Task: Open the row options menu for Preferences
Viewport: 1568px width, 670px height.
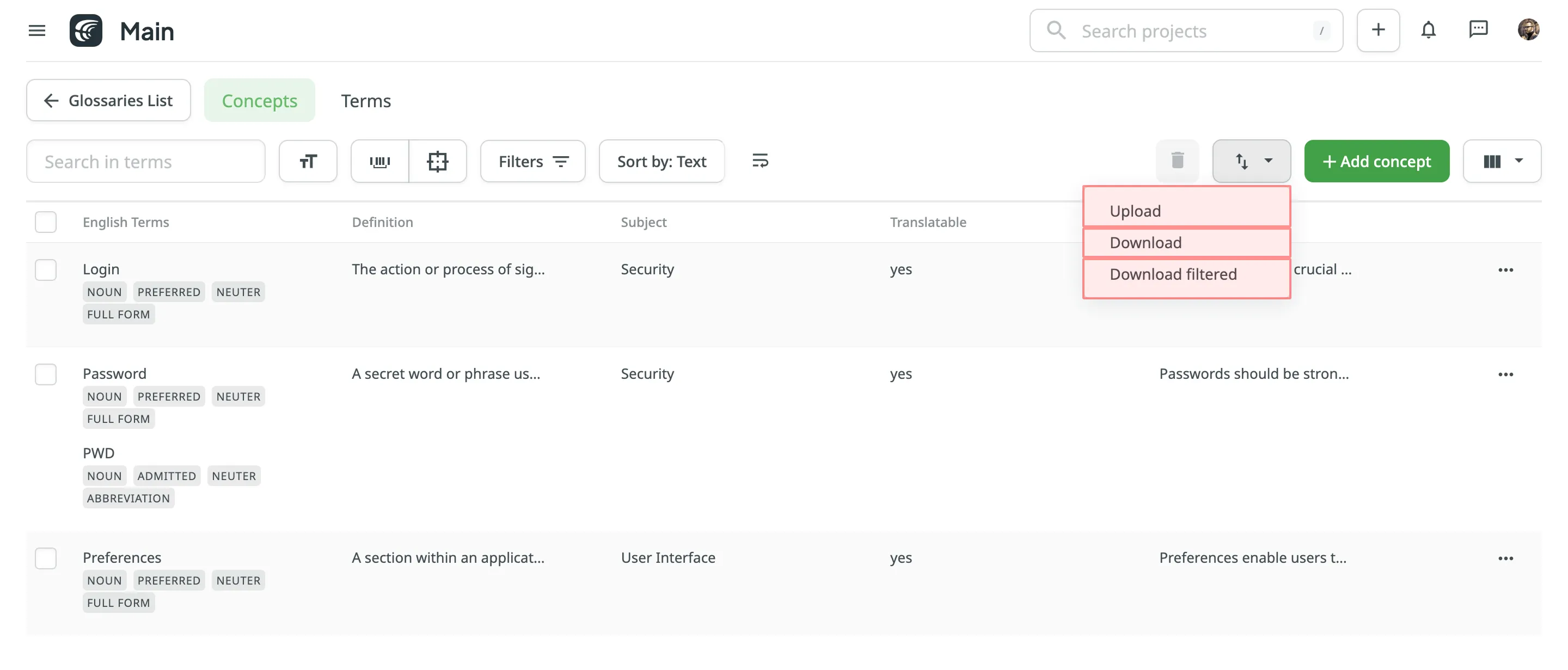Action: pyautogui.click(x=1506, y=557)
